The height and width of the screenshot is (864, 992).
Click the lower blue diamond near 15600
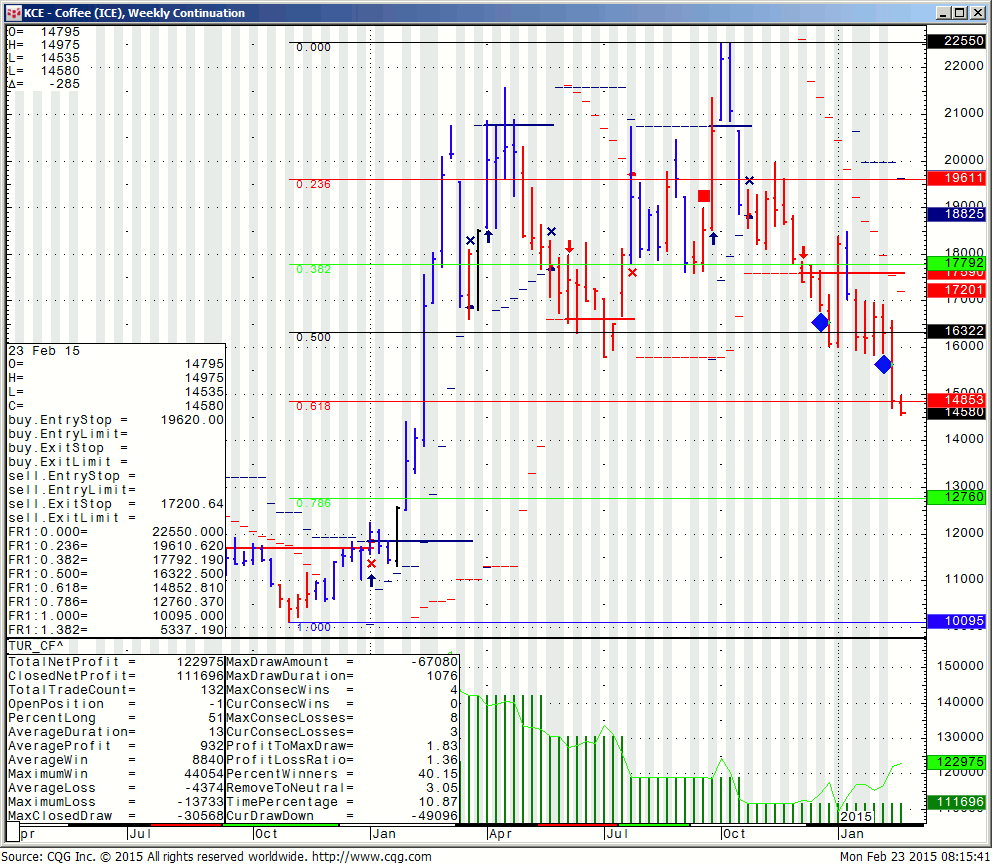(x=883, y=364)
